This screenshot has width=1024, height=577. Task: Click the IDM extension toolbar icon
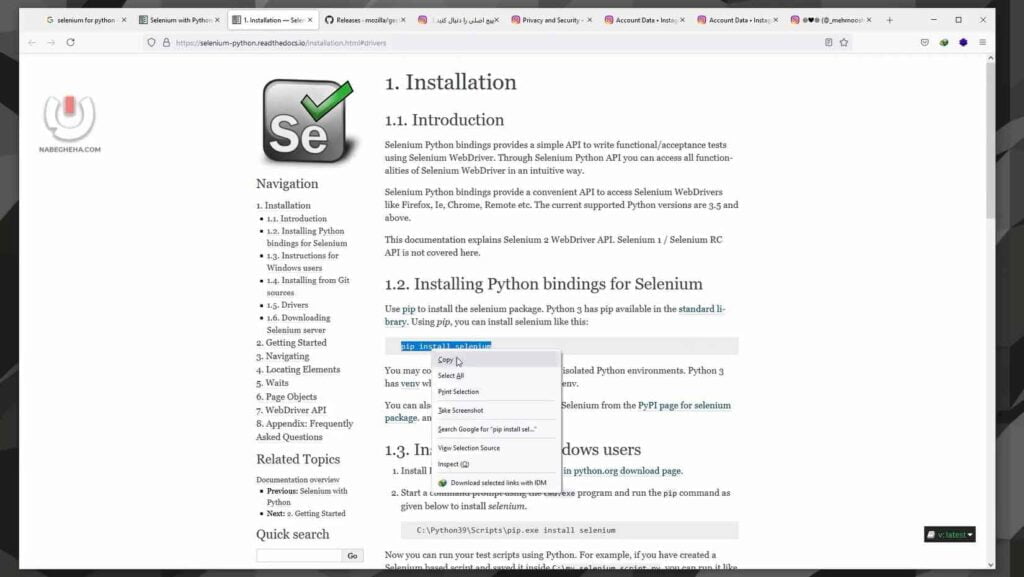944,42
